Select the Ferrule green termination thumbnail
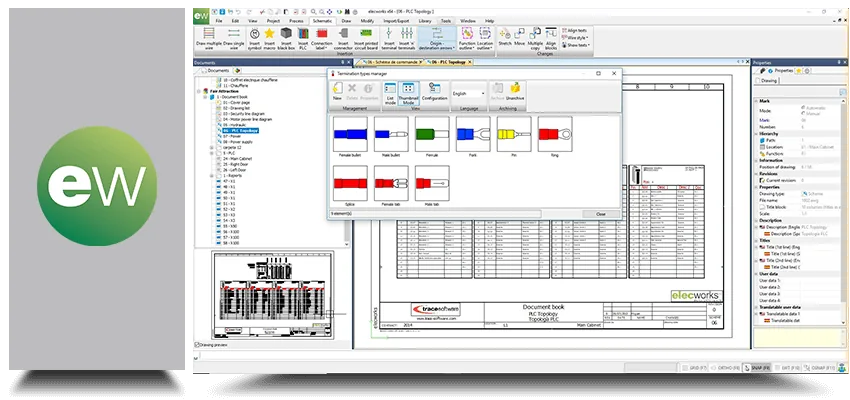Viewport: 850px width, 400px height. tap(432, 134)
